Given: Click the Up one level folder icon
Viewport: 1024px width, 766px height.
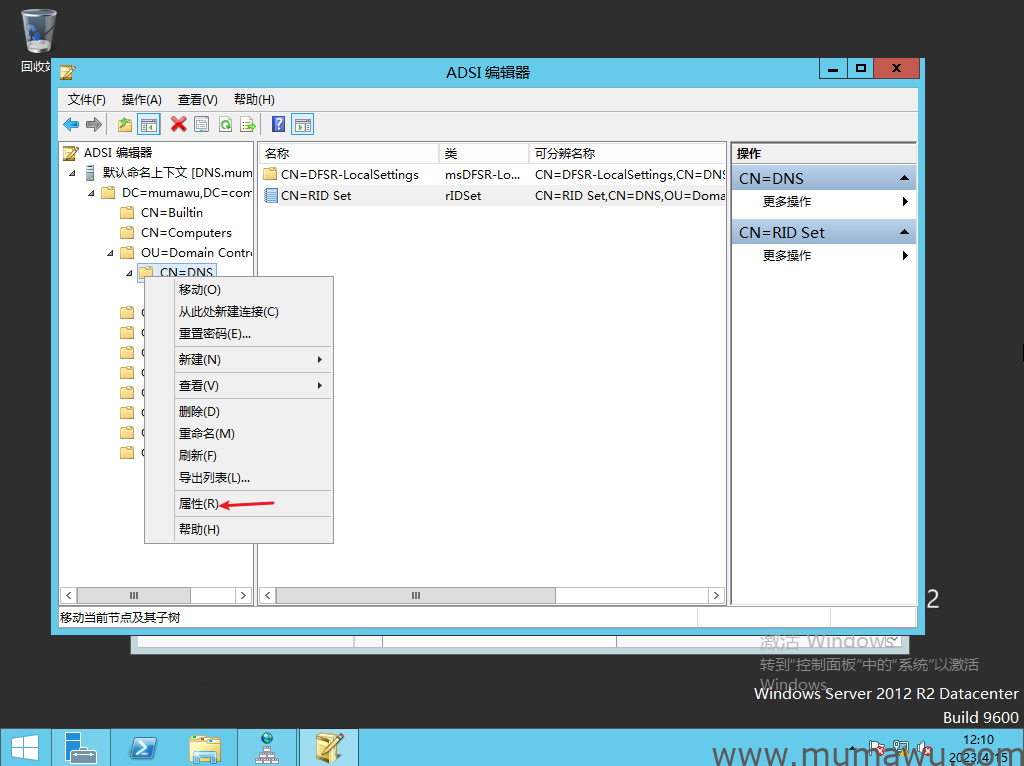Looking at the screenshot, I should (125, 124).
